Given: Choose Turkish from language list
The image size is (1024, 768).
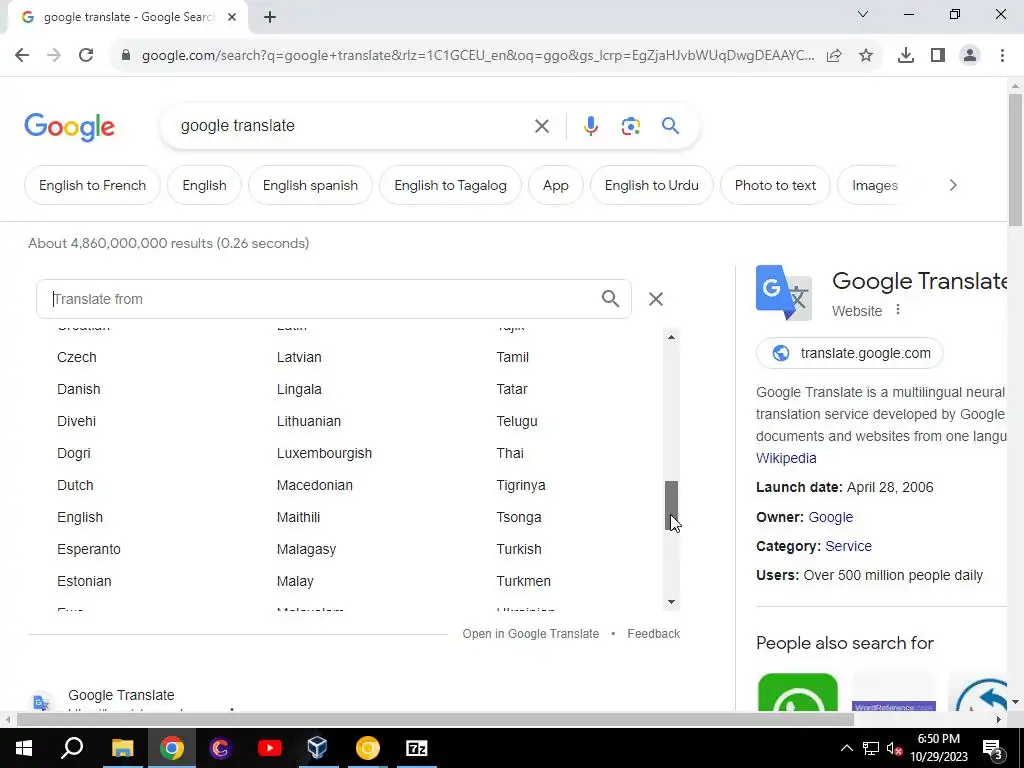Looking at the screenshot, I should (x=519, y=549).
